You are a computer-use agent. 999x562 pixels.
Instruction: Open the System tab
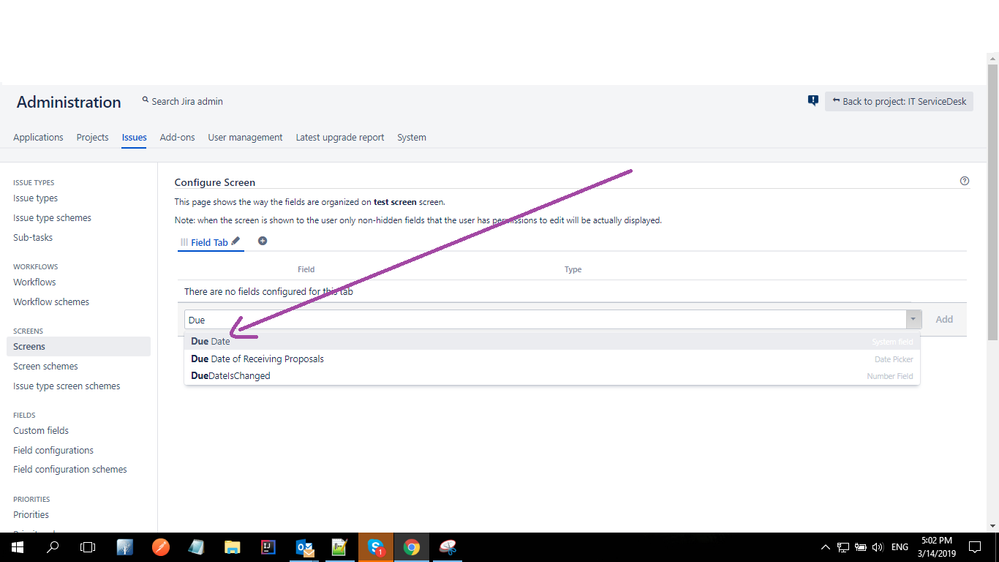[x=412, y=137]
